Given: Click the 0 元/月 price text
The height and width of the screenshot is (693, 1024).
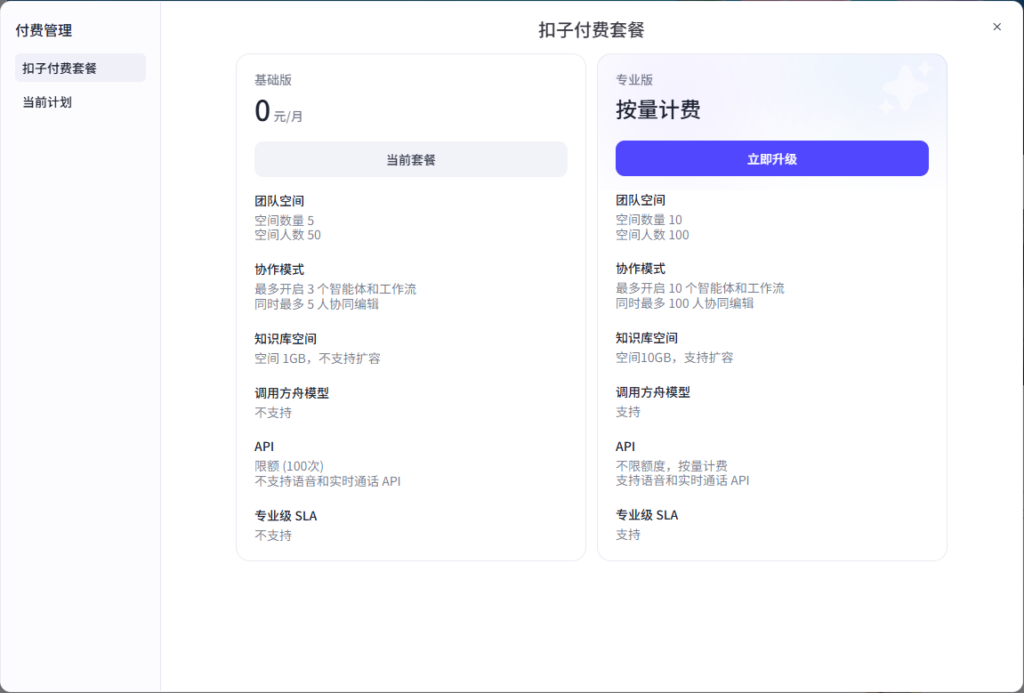Looking at the screenshot, I should pyautogui.click(x=279, y=111).
